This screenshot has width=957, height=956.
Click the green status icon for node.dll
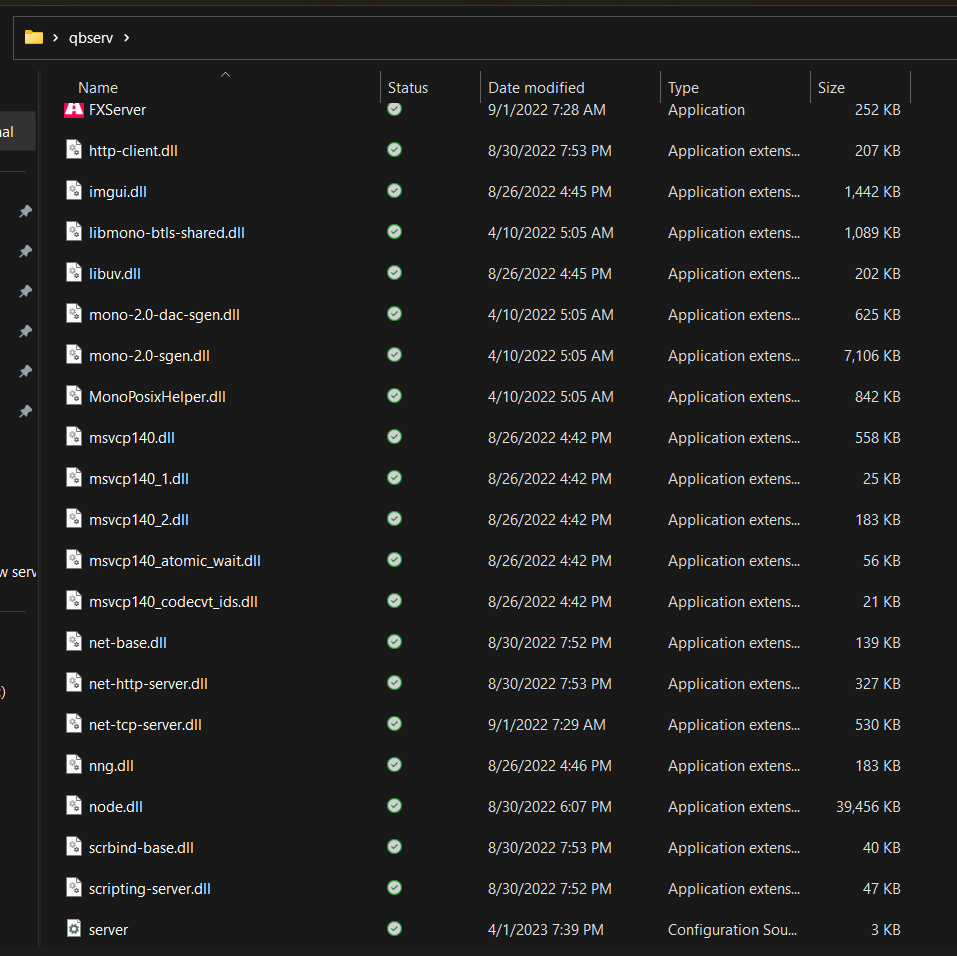(x=393, y=806)
